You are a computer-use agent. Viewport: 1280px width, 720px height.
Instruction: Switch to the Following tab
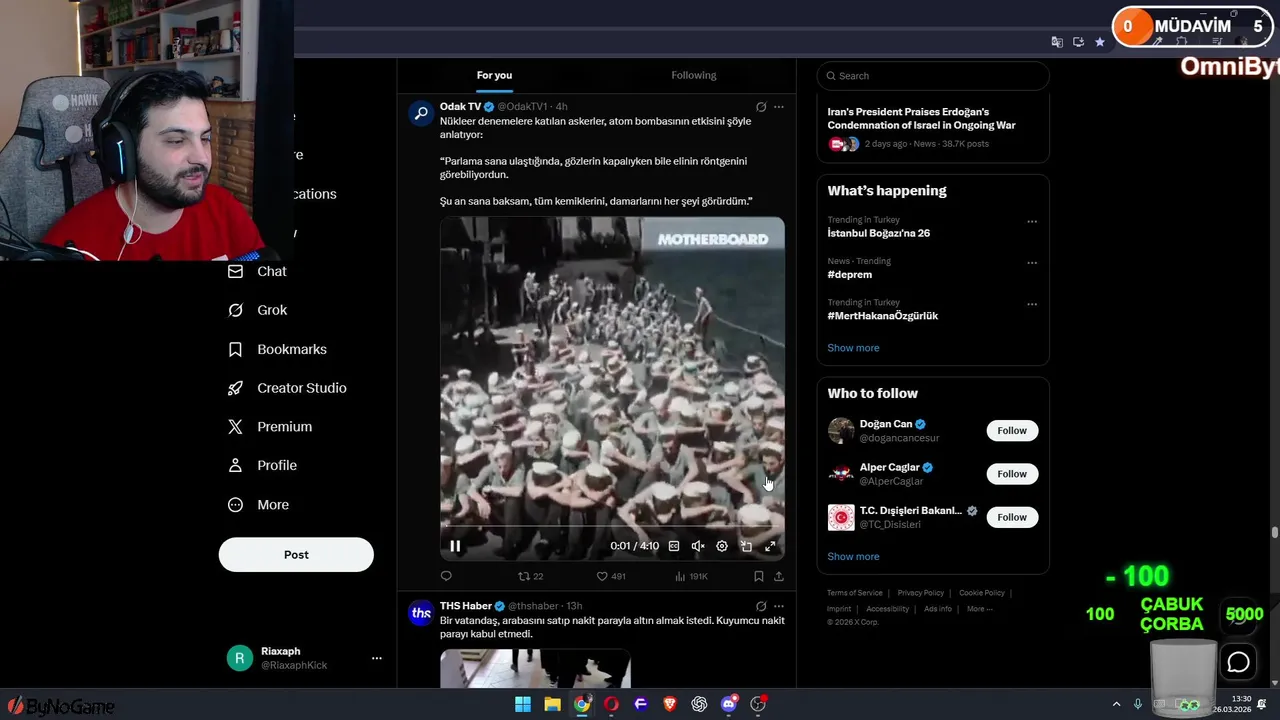694,75
